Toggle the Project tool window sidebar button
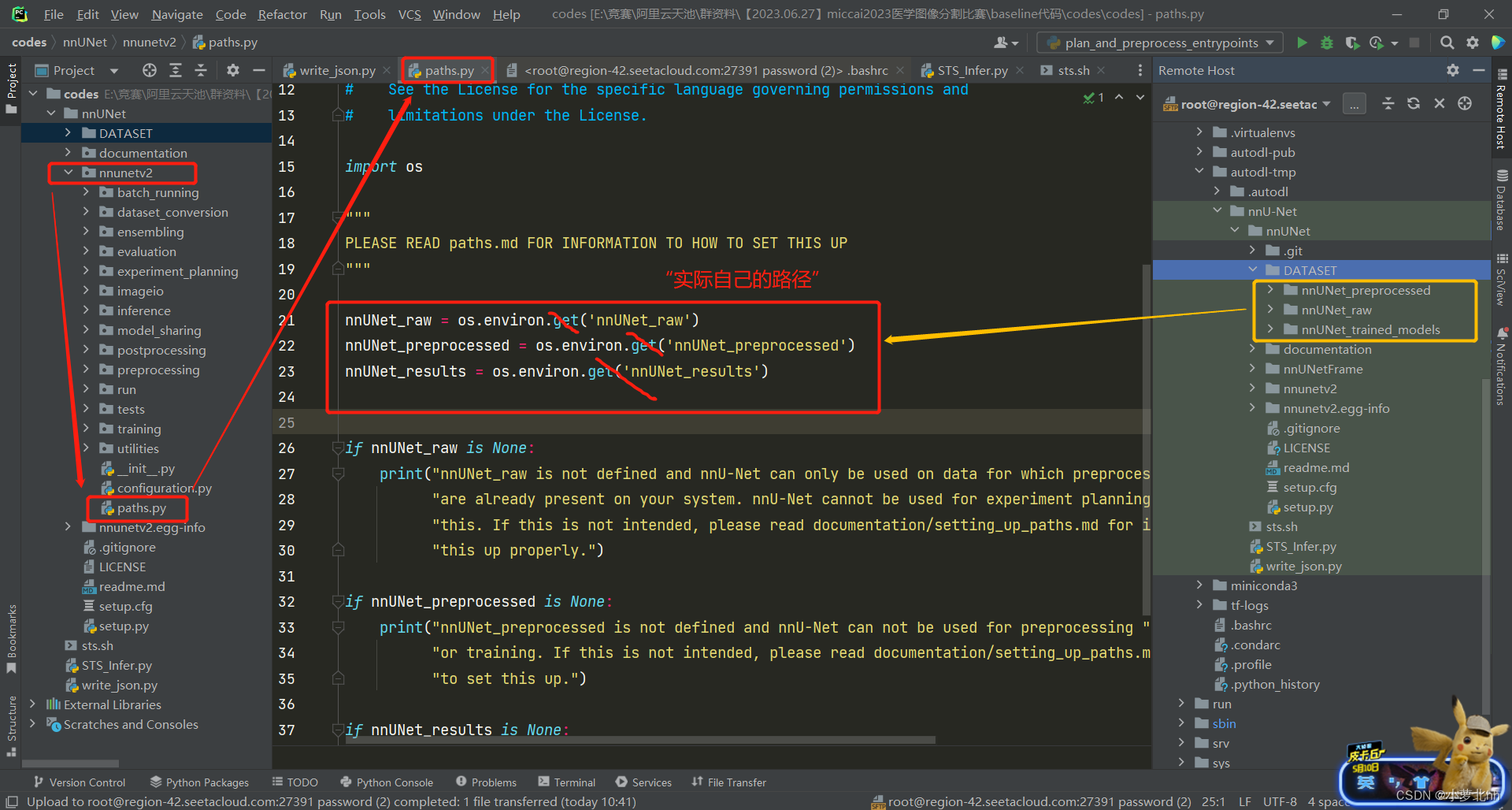This screenshot has width=1512, height=810. point(11,87)
